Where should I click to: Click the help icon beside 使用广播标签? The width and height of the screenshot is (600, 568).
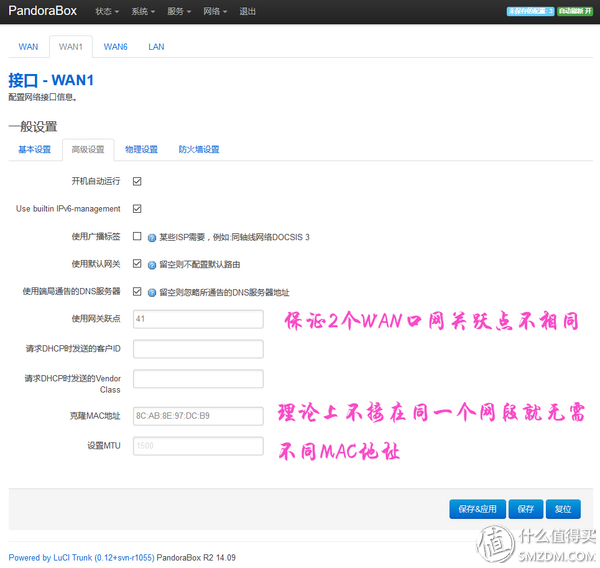[152, 238]
